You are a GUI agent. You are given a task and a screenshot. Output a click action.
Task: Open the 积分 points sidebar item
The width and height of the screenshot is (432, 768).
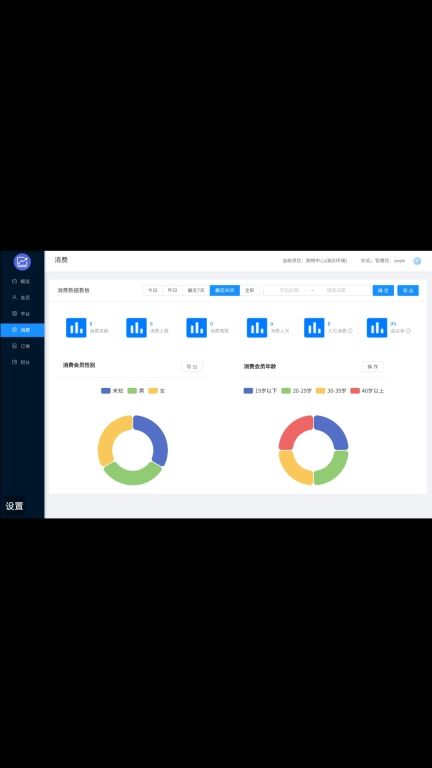click(22, 362)
